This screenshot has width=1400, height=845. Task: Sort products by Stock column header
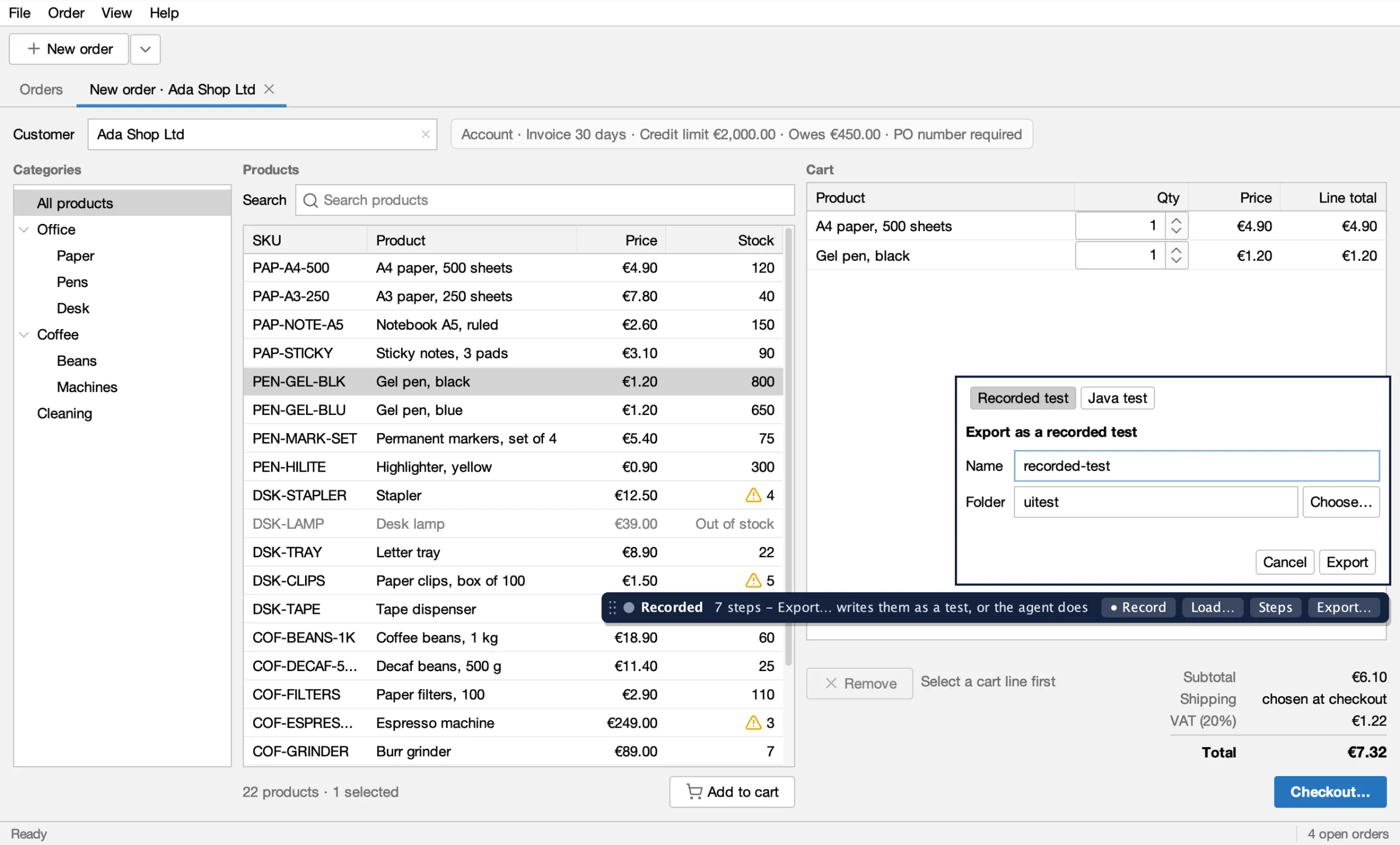[x=723, y=240]
